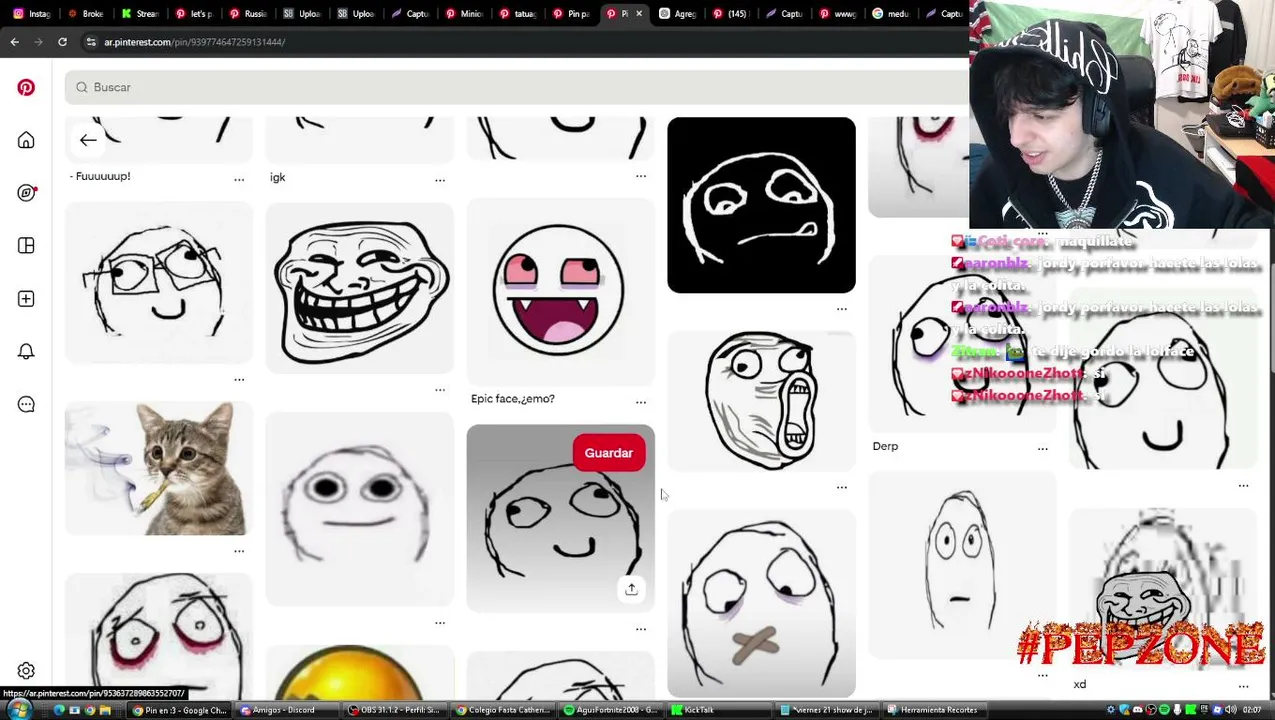Click the 'igk' pin title

[x=277, y=177]
